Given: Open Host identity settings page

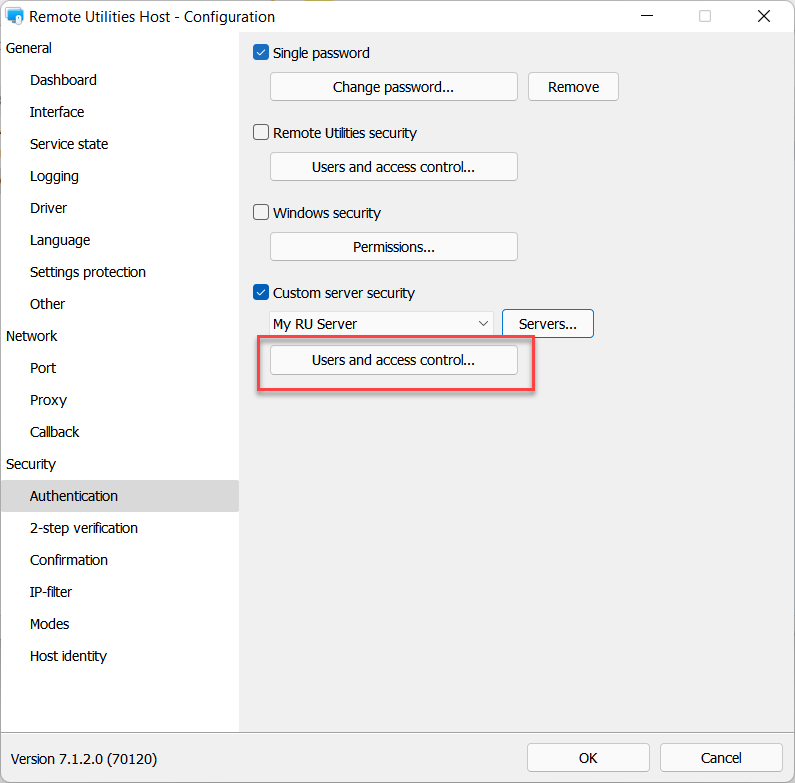Looking at the screenshot, I should [x=68, y=656].
